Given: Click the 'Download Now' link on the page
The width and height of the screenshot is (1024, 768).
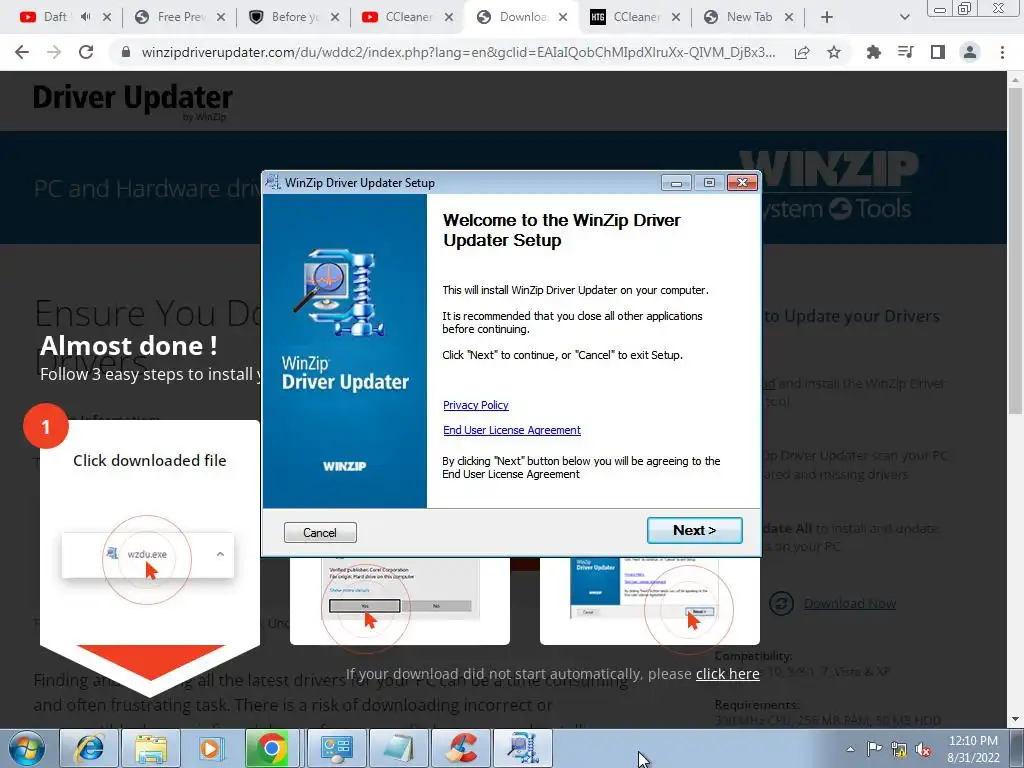Looking at the screenshot, I should tap(850, 603).
